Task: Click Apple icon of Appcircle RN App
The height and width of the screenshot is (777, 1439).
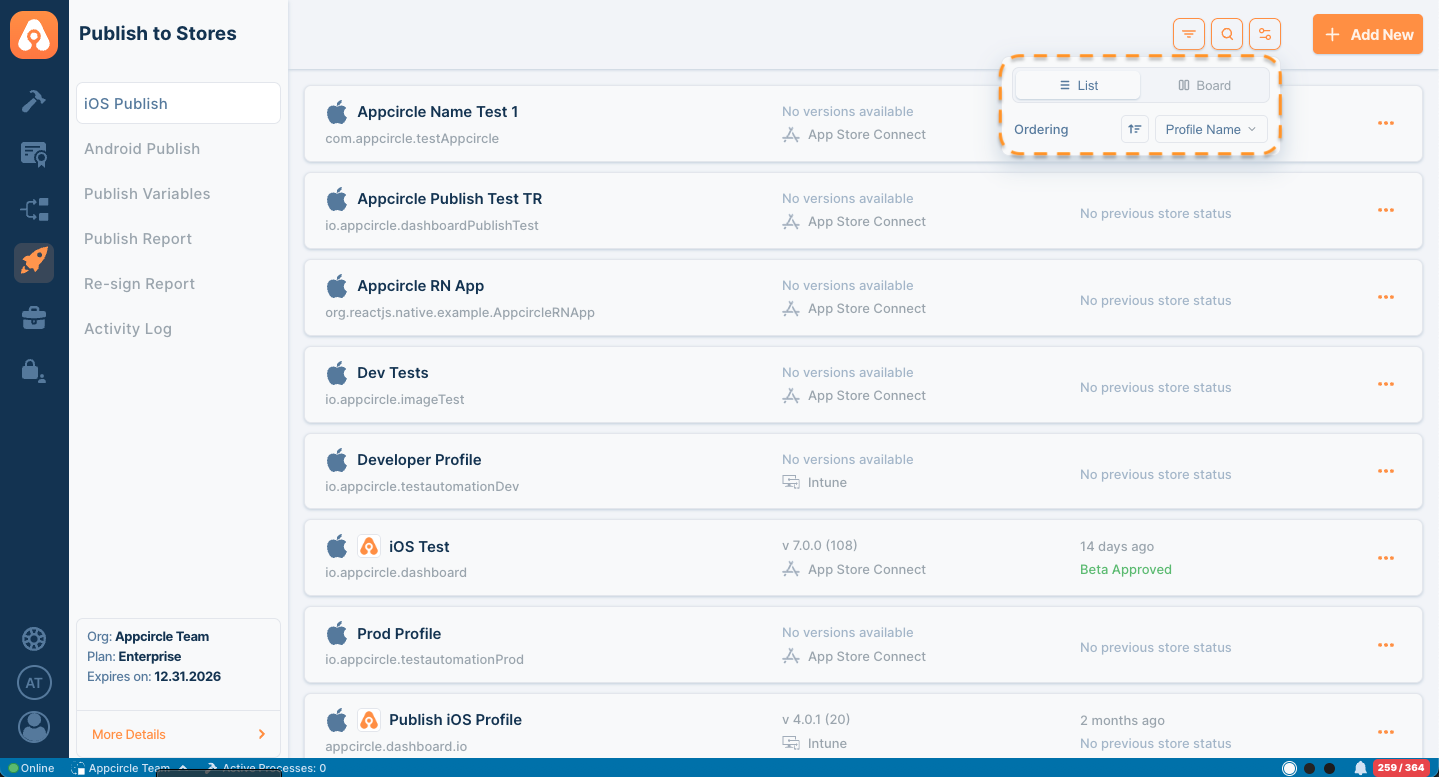Action: coord(337,285)
